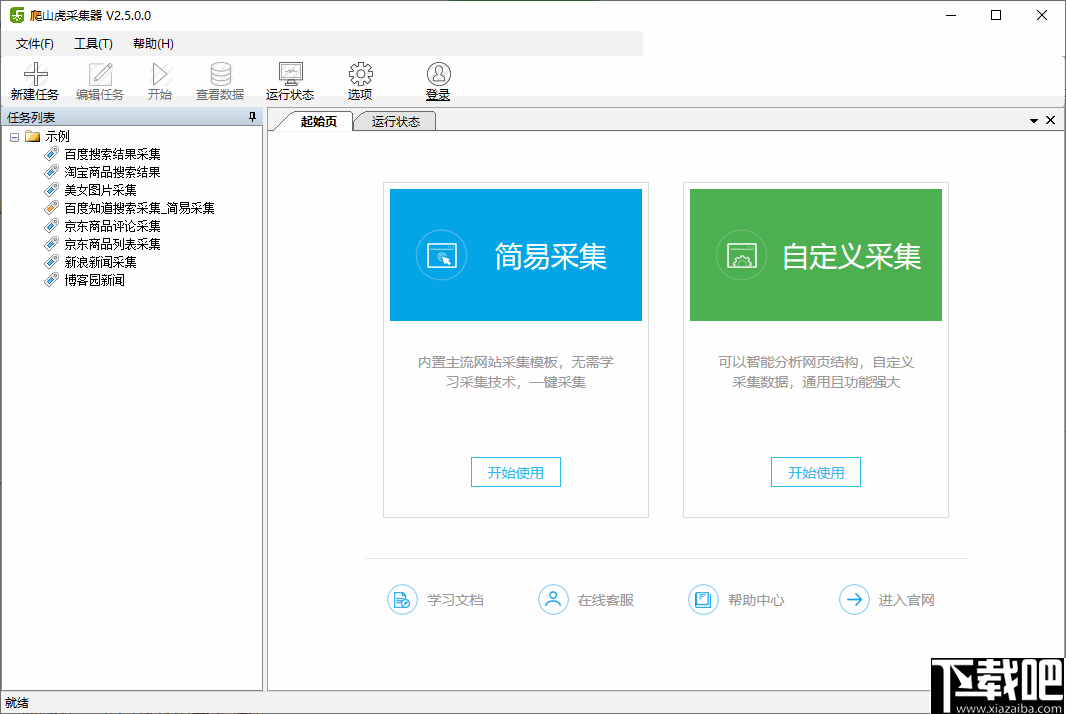Image resolution: width=1066 pixels, height=714 pixels.
Task: Open the 进入官网 link
Action: (906, 600)
